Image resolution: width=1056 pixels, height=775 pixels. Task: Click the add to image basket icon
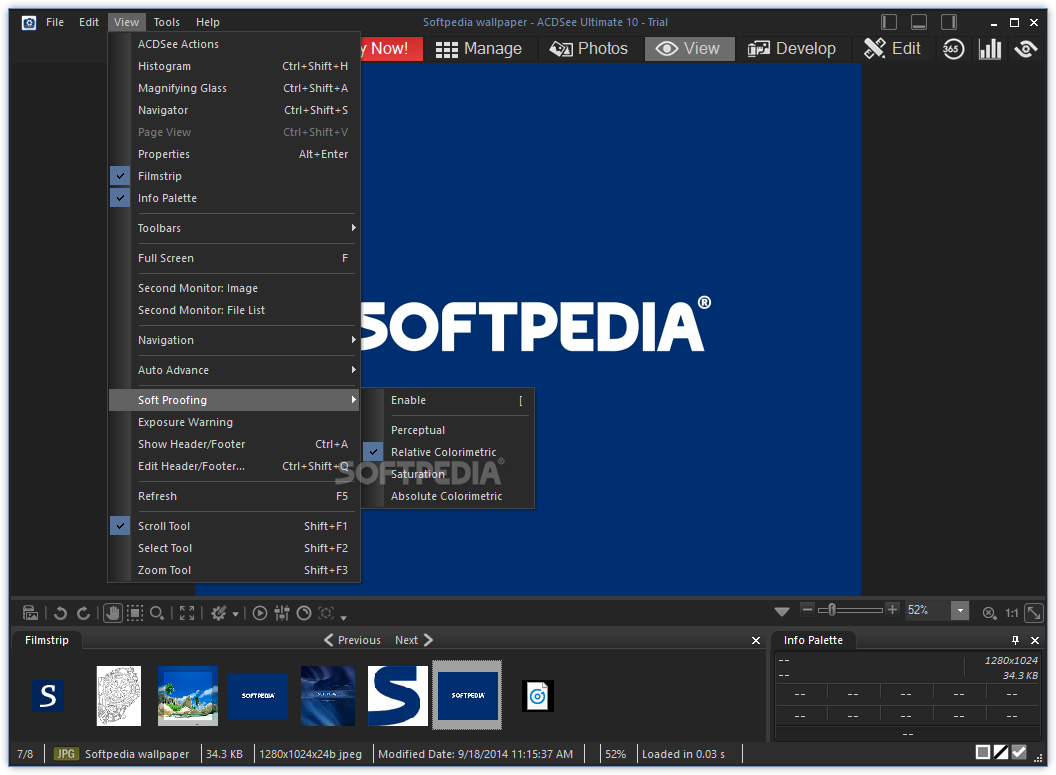tap(30, 613)
